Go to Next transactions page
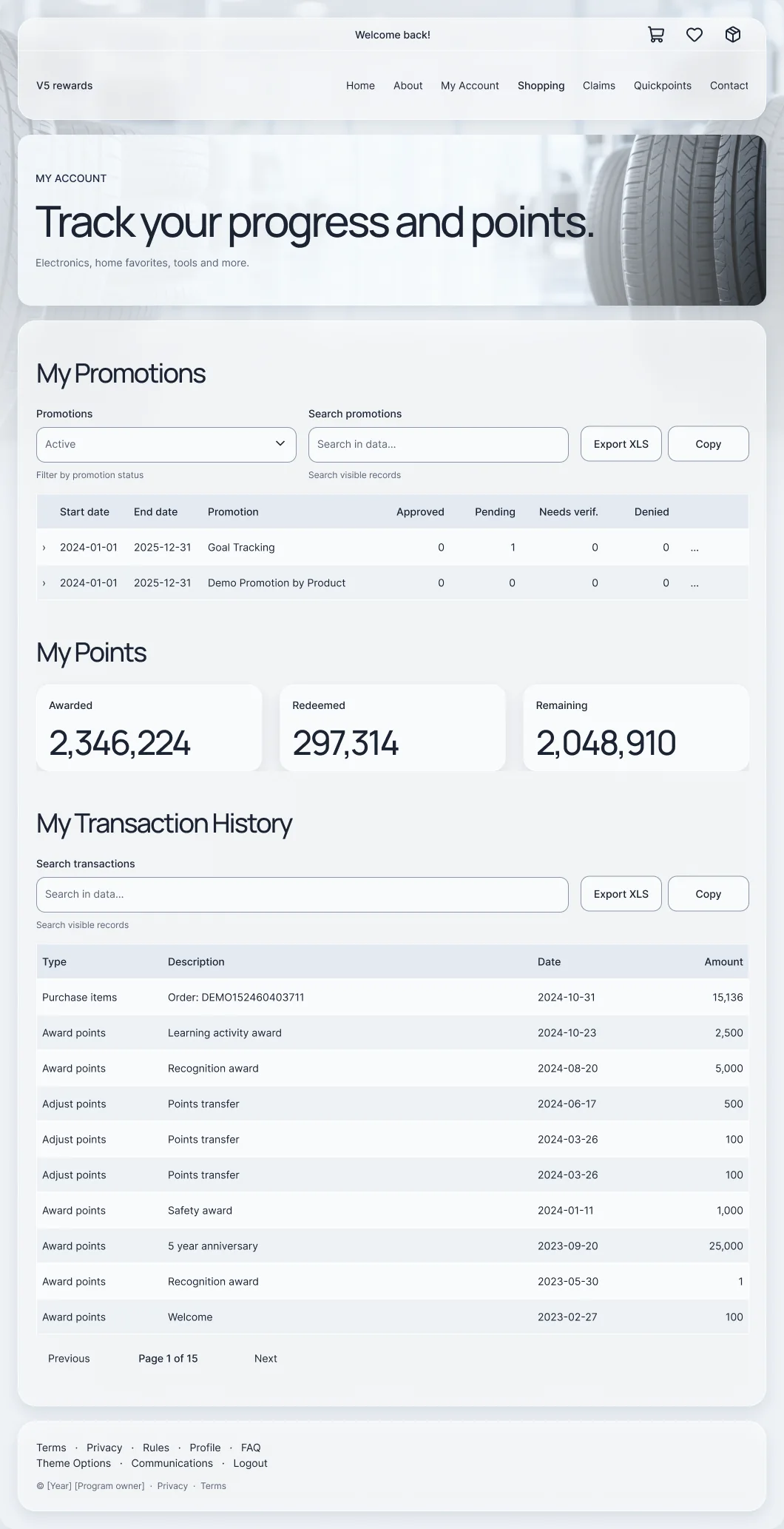This screenshot has width=784, height=1529. [x=266, y=1359]
